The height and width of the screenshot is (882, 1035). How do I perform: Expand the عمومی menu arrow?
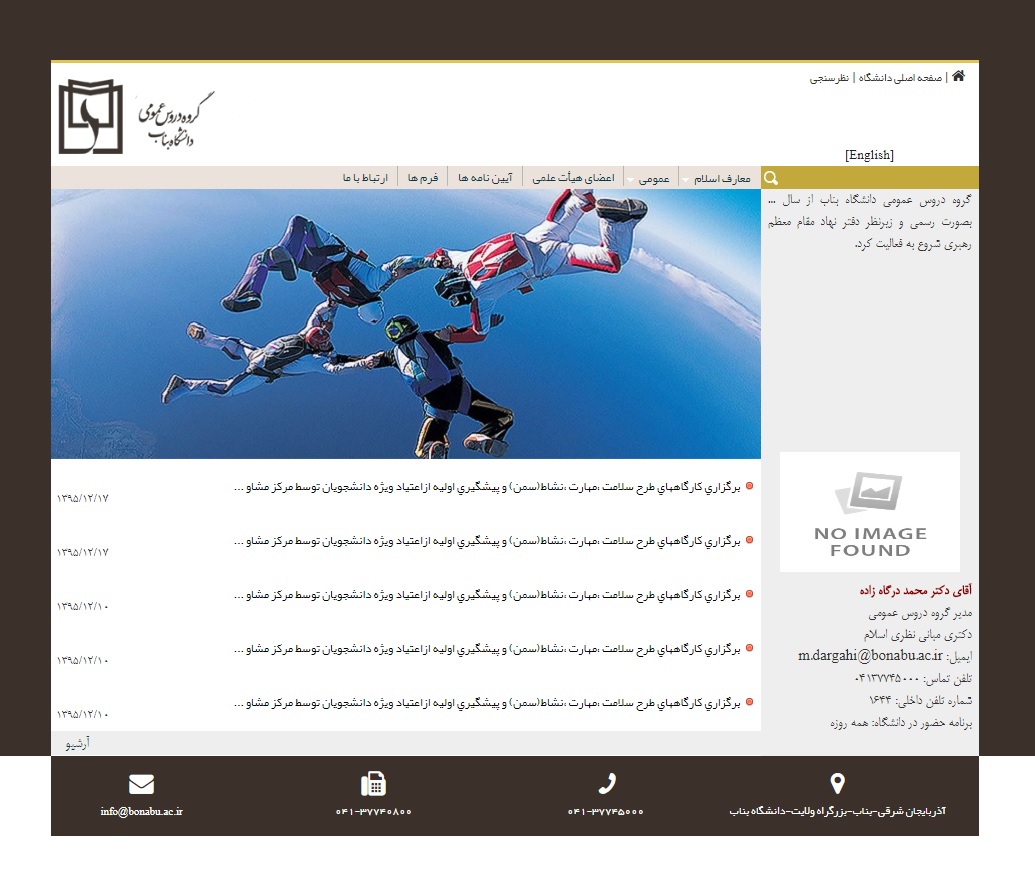[x=631, y=180]
